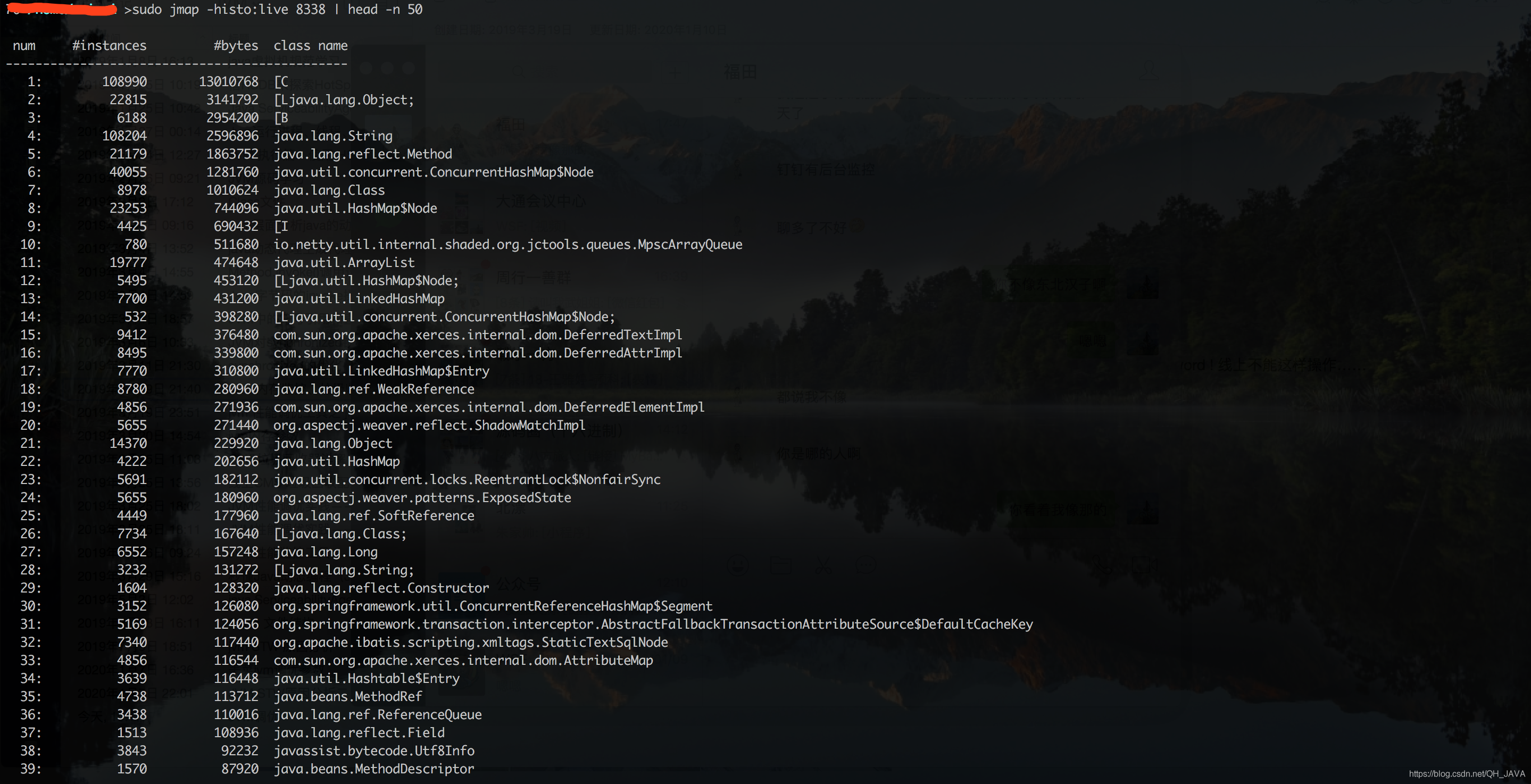Viewport: 1531px width, 784px height.
Task: Click the faint emoji icon in chat toolbar
Action: (738, 565)
